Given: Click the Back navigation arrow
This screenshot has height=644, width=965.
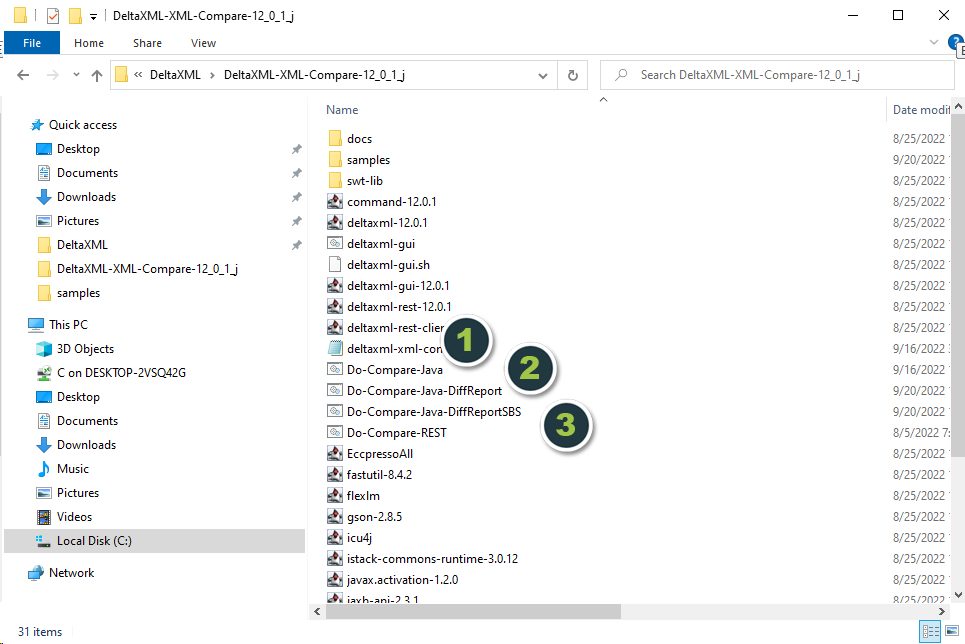Looking at the screenshot, I should pos(24,75).
